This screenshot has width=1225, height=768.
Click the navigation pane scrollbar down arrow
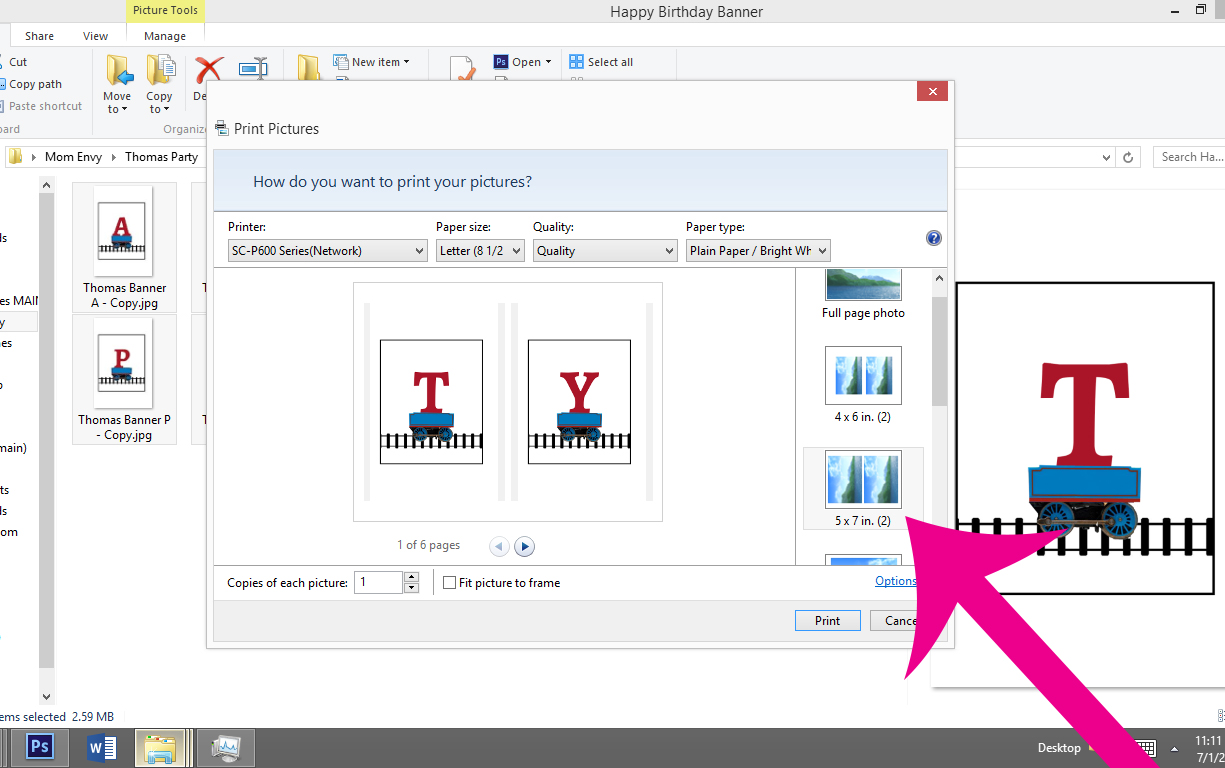pos(46,696)
